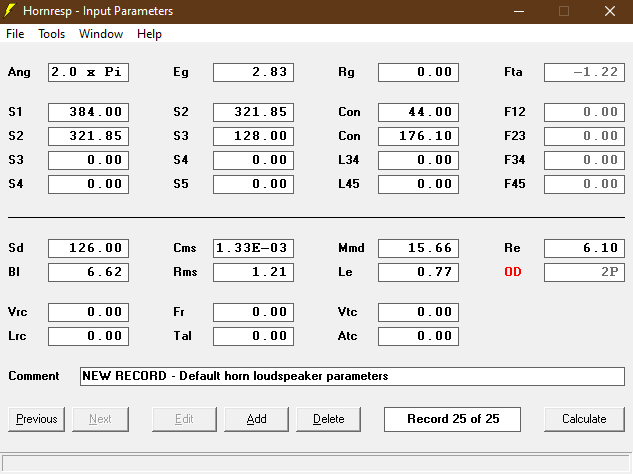This screenshot has height=474, width=633.
Task: Click the Previous record button
Action: click(x=36, y=419)
